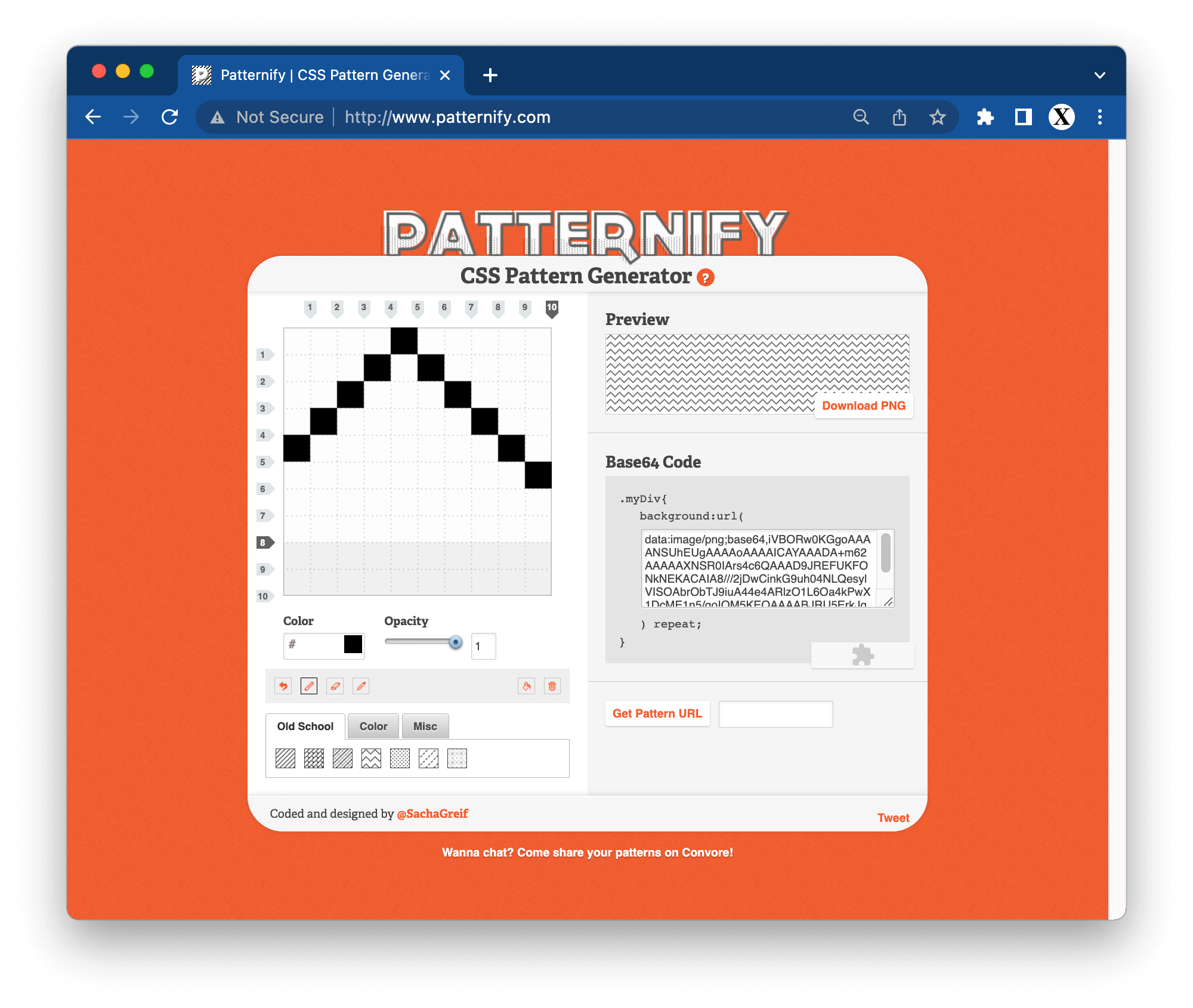1193x1008 pixels.
Task: Set grid height with row marker 10
Action: (x=264, y=596)
